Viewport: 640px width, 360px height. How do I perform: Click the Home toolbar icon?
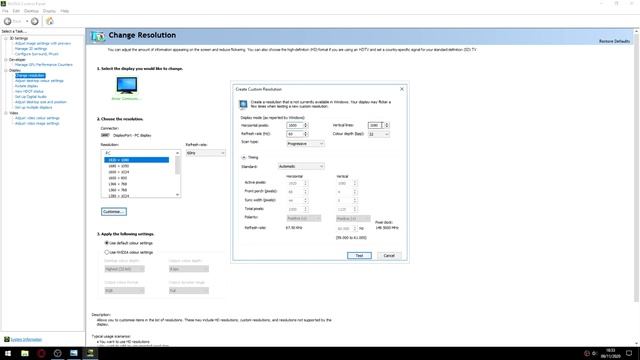click(x=50, y=21)
